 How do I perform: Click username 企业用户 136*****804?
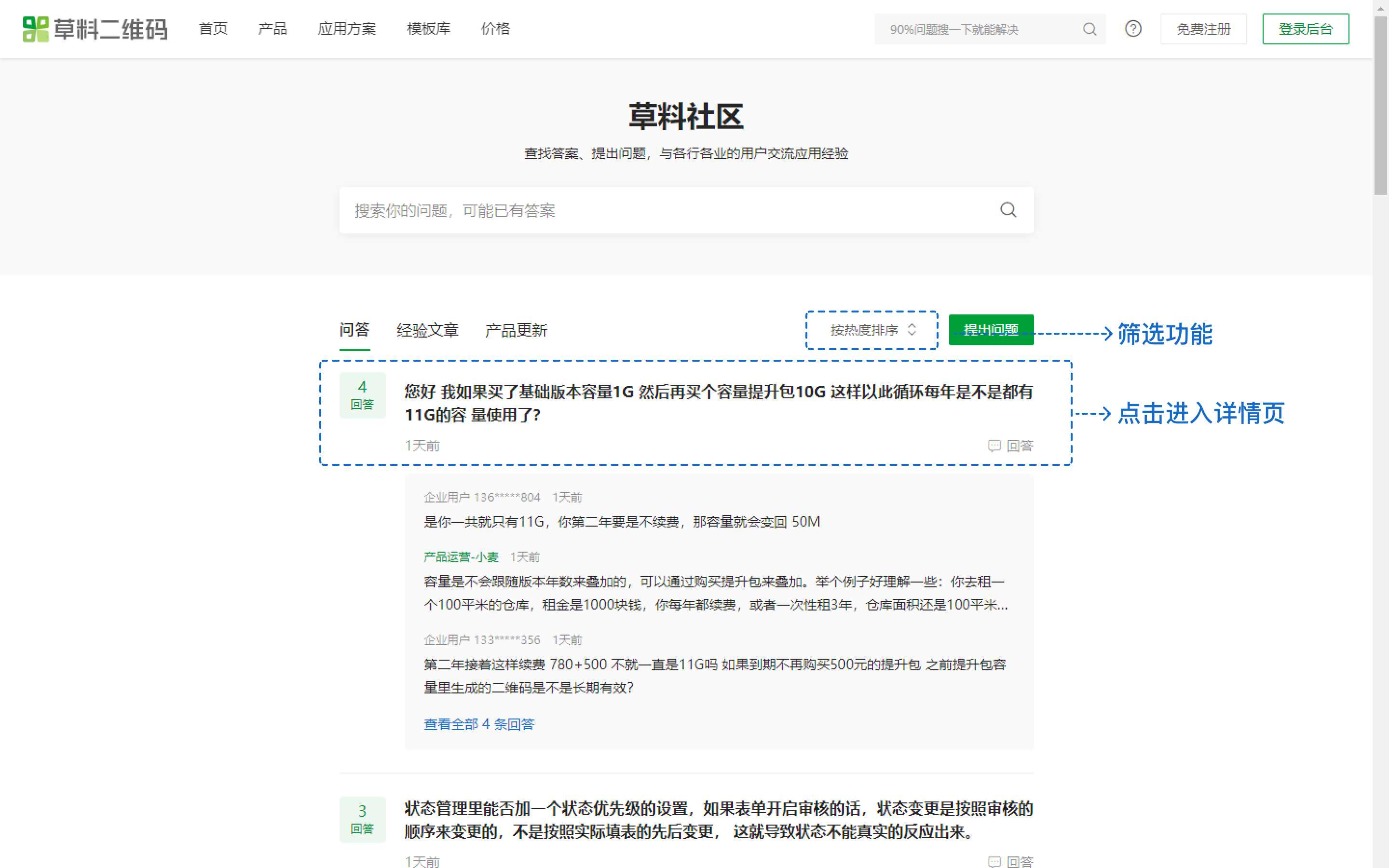click(482, 497)
